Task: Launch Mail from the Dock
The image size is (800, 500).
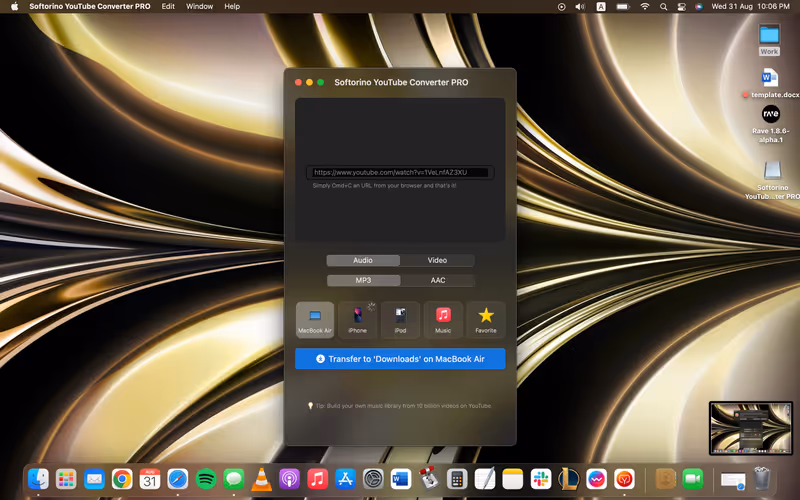Action: tap(94, 479)
